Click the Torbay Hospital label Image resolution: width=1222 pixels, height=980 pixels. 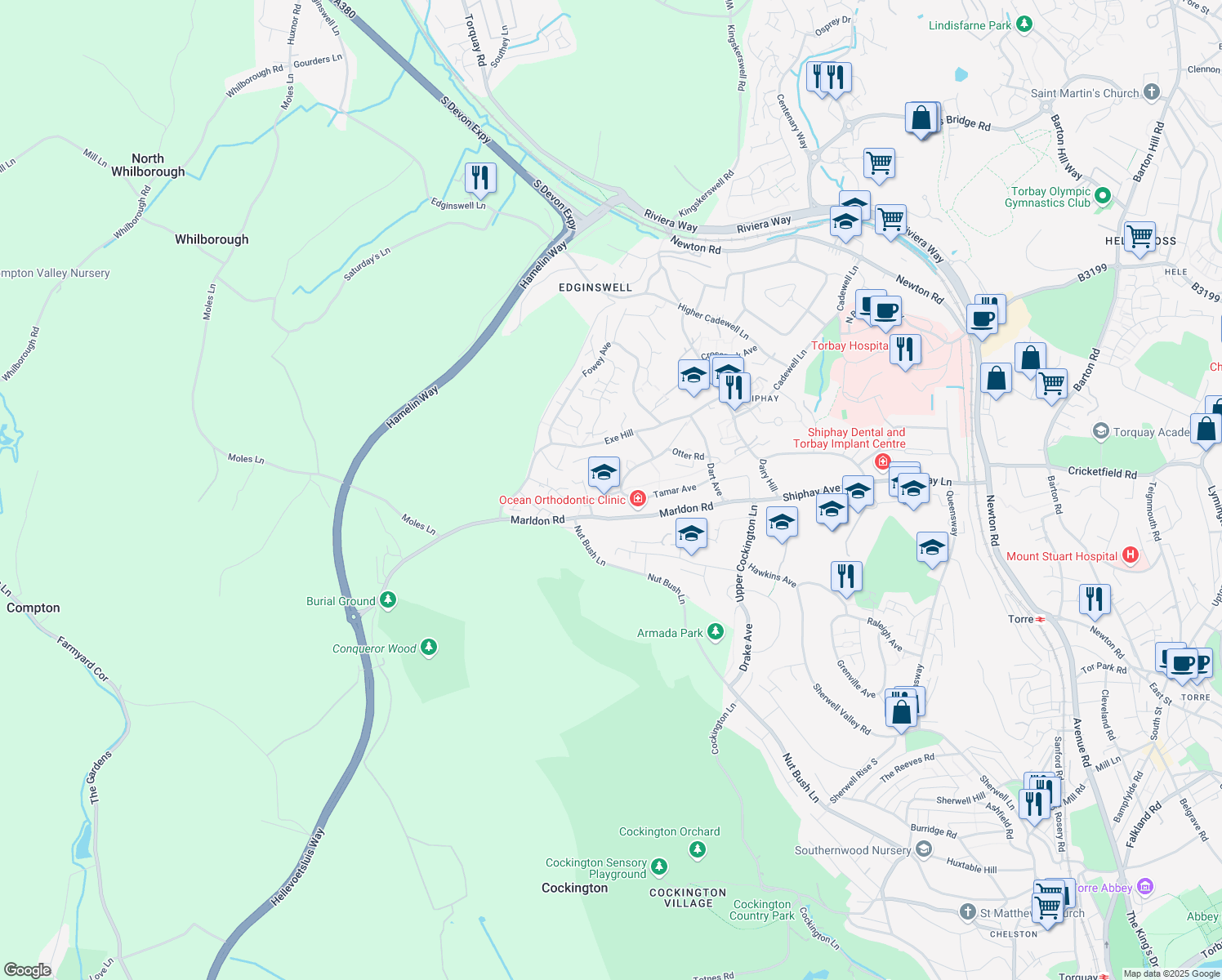pyautogui.click(x=850, y=345)
